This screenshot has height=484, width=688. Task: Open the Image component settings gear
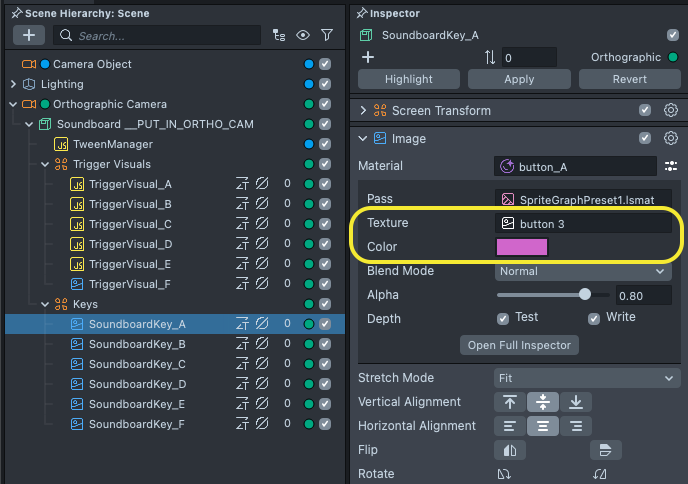tap(671, 139)
